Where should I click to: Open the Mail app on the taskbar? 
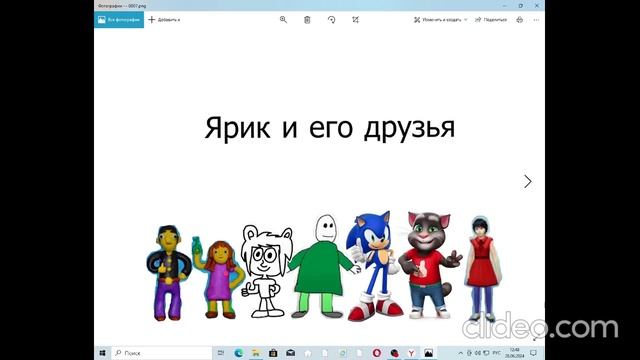(x=290, y=353)
